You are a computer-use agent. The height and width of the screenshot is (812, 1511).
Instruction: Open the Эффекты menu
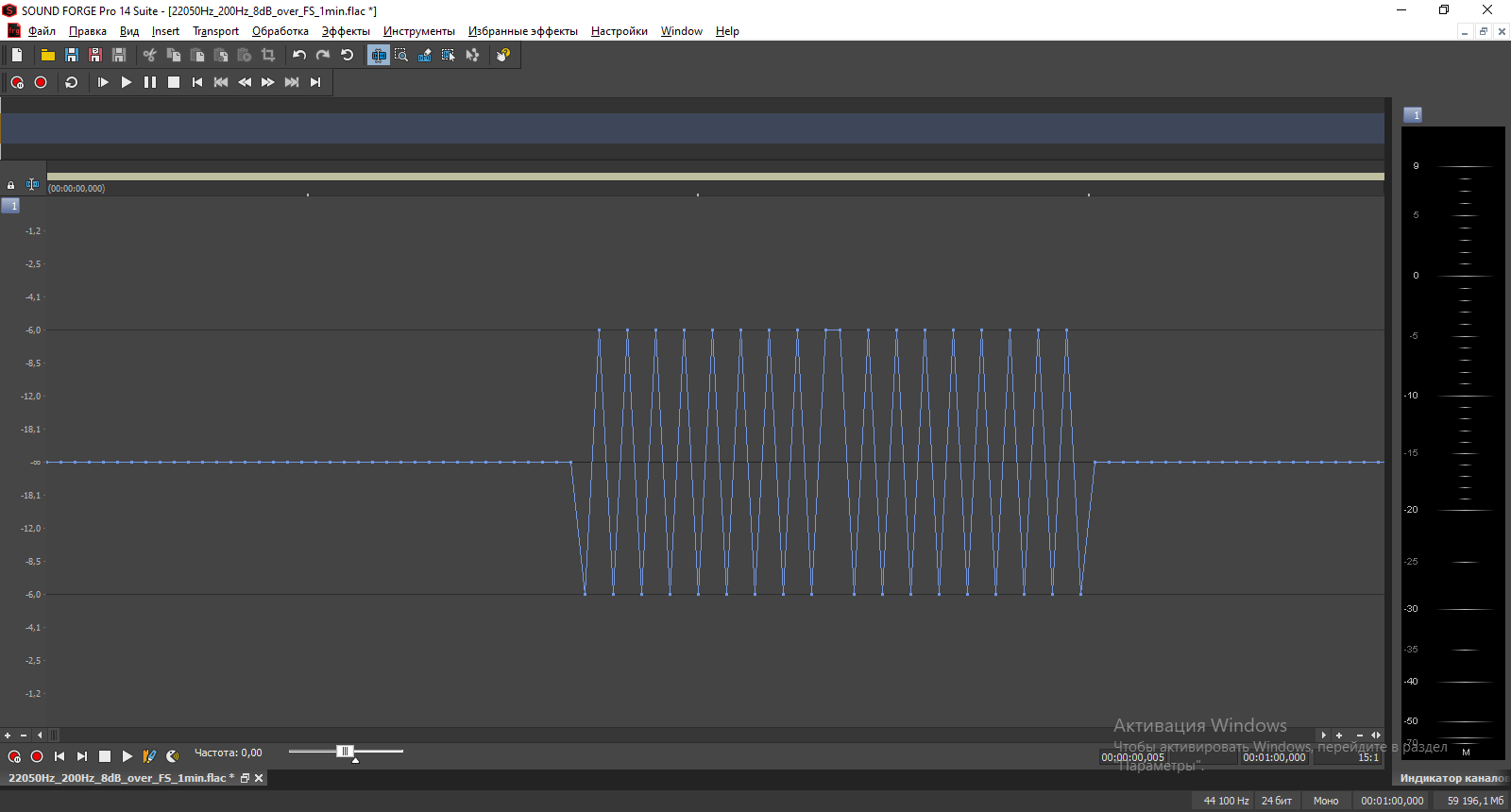pos(346,31)
